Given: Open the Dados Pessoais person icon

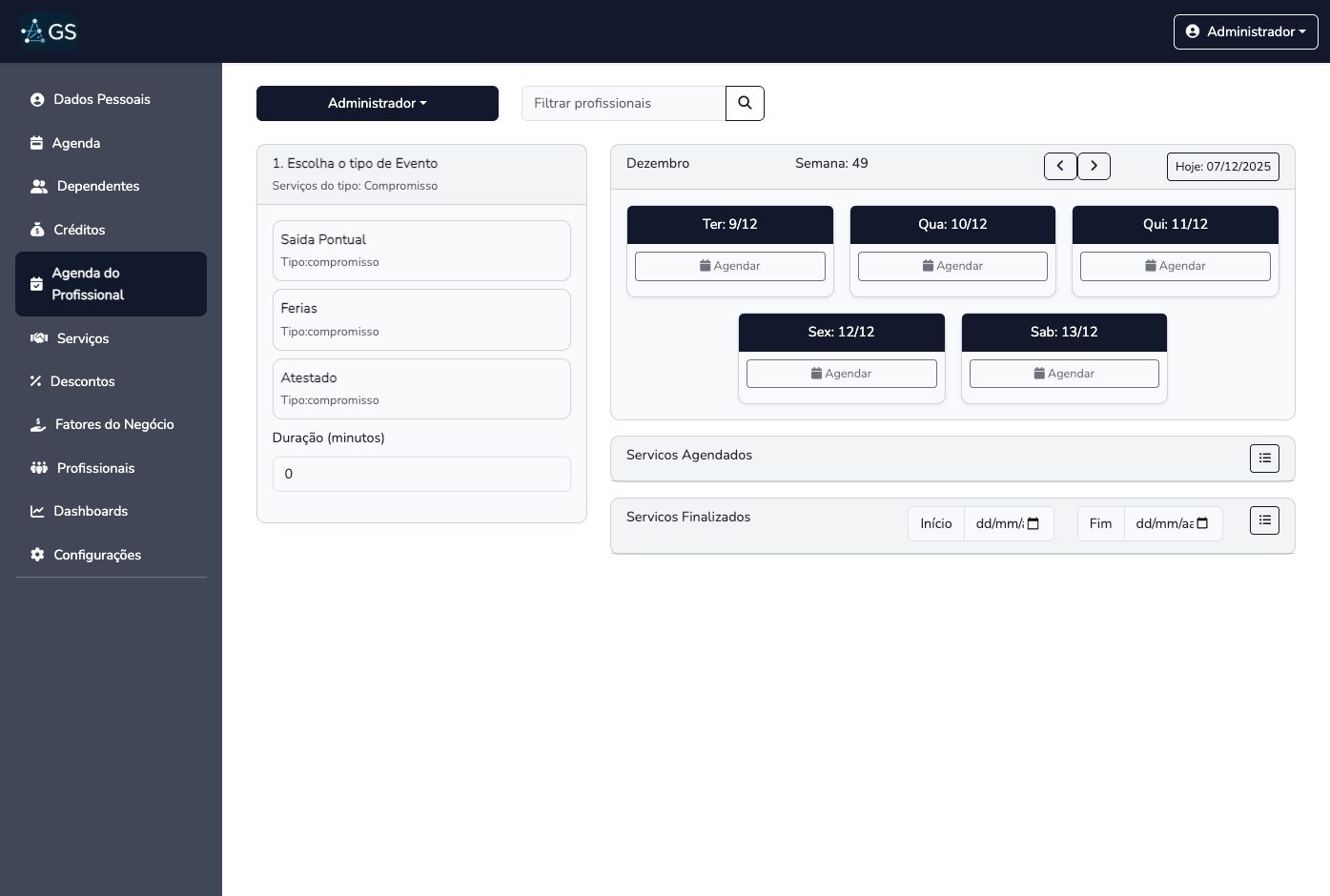Looking at the screenshot, I should 37,99.
